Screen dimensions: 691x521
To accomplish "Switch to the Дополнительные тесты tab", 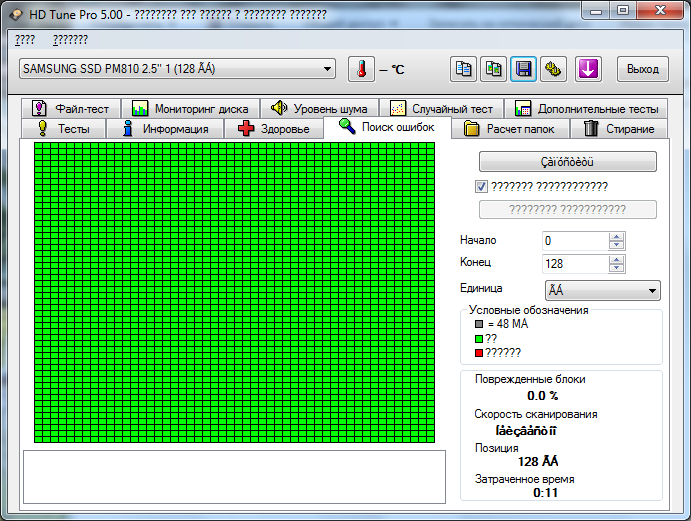I will (x=586, y=108).
